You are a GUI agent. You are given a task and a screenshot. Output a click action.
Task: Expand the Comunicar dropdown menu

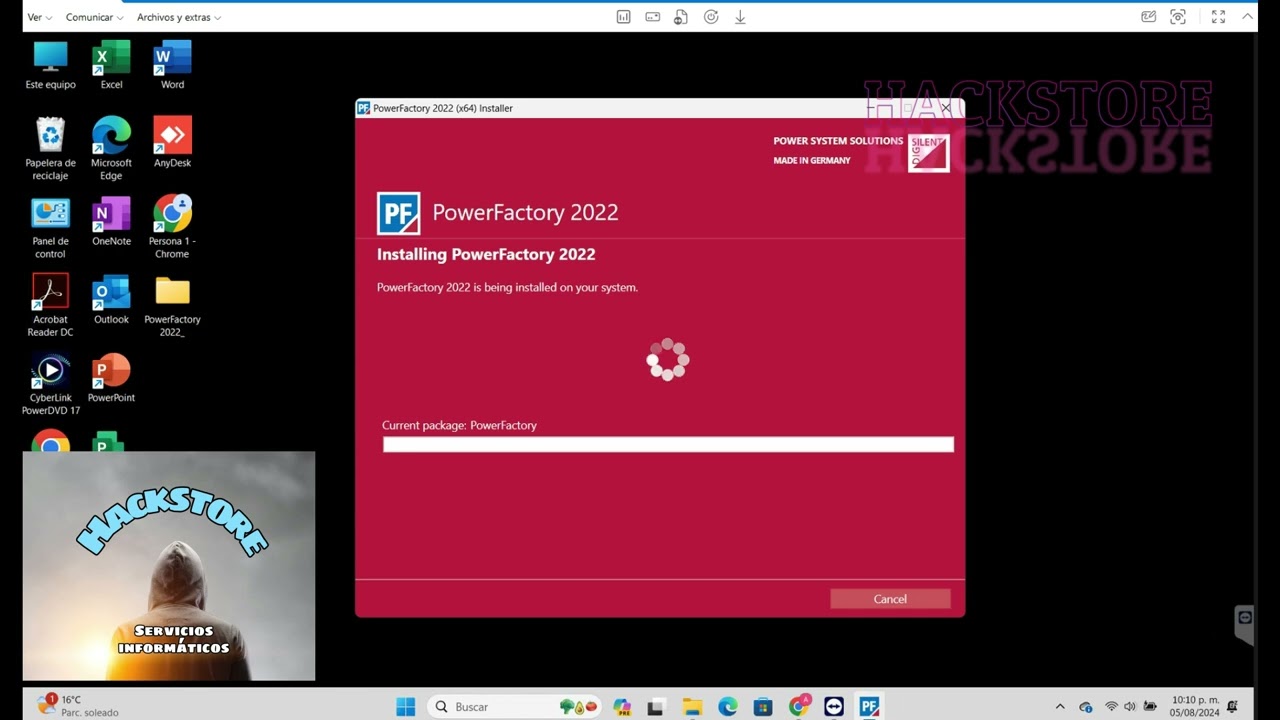(x=95, y=17)
